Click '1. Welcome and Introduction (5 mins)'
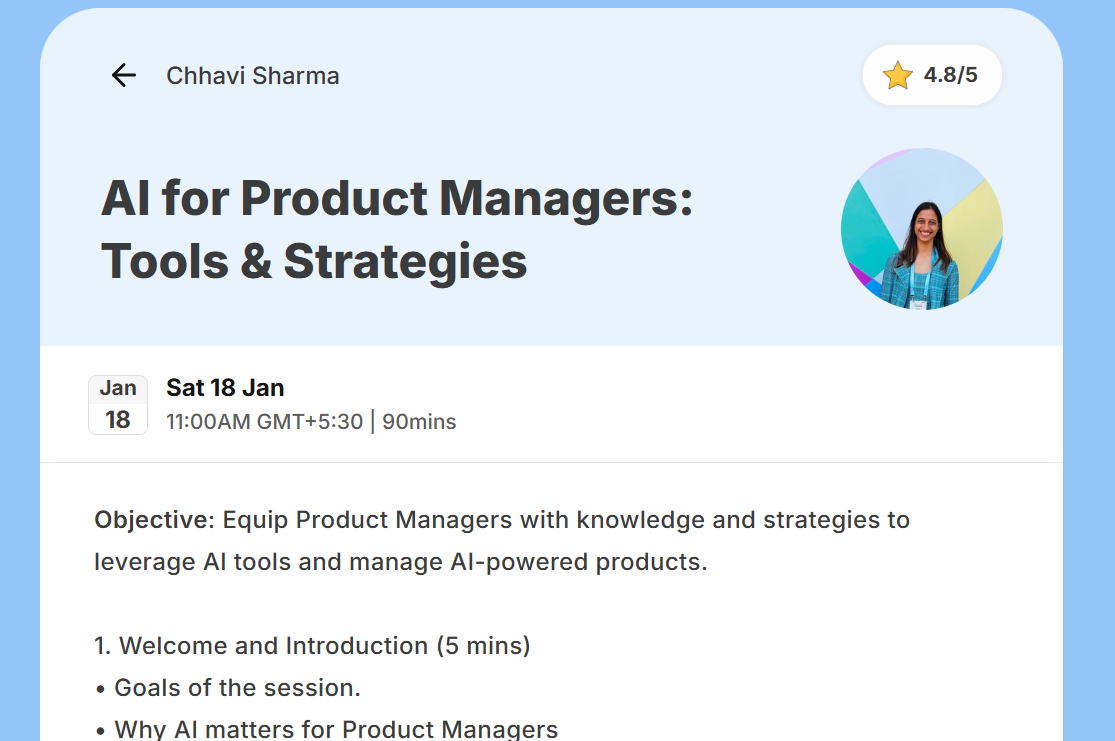Viewport: 1115px width, 741px height. (x=312, y=646)
